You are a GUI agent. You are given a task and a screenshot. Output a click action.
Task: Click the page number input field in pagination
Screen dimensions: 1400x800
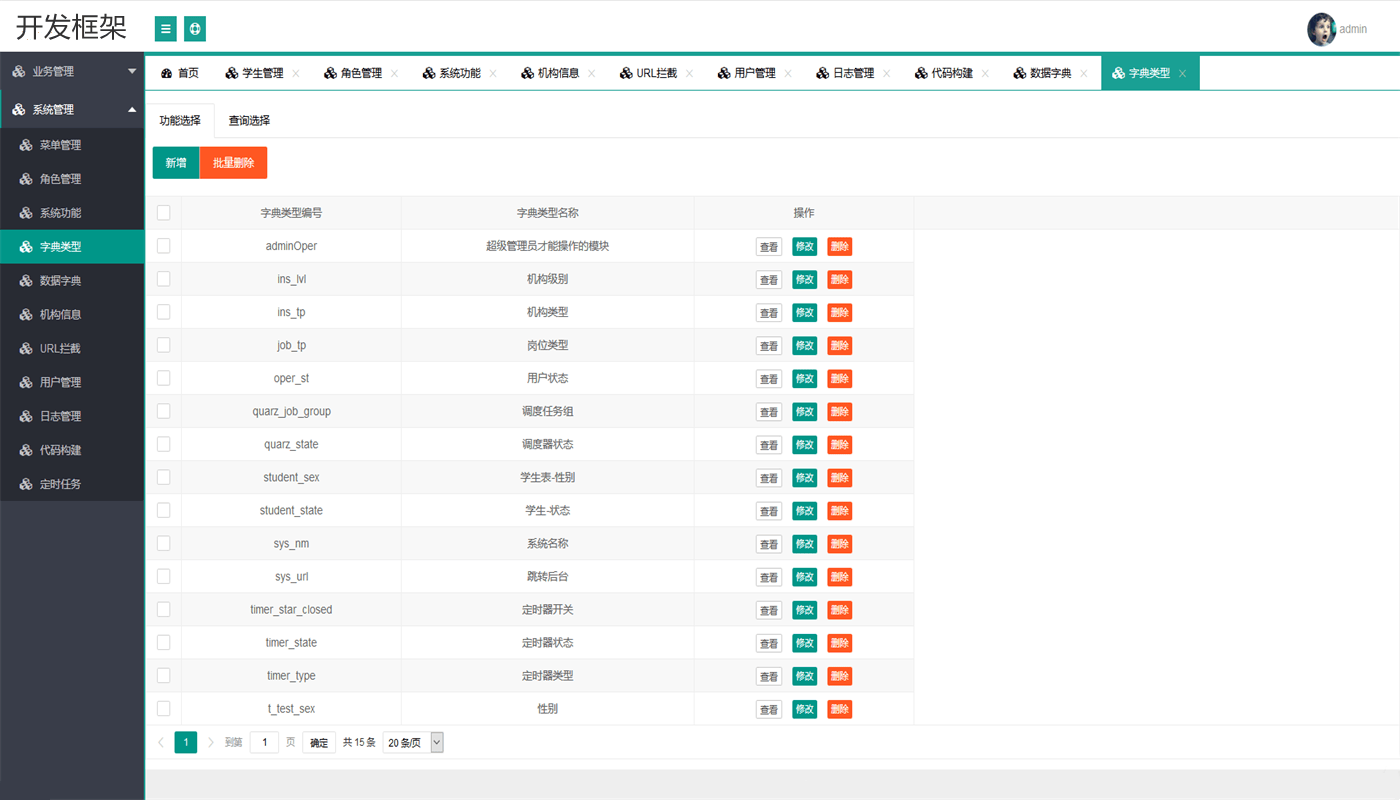[264, 742]
